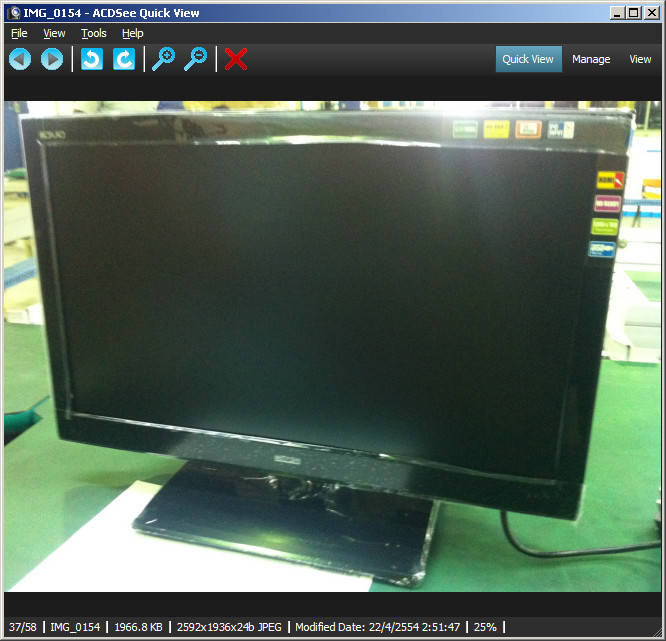Zoom out using the magnifier minus icon

(x=196, y=59)
